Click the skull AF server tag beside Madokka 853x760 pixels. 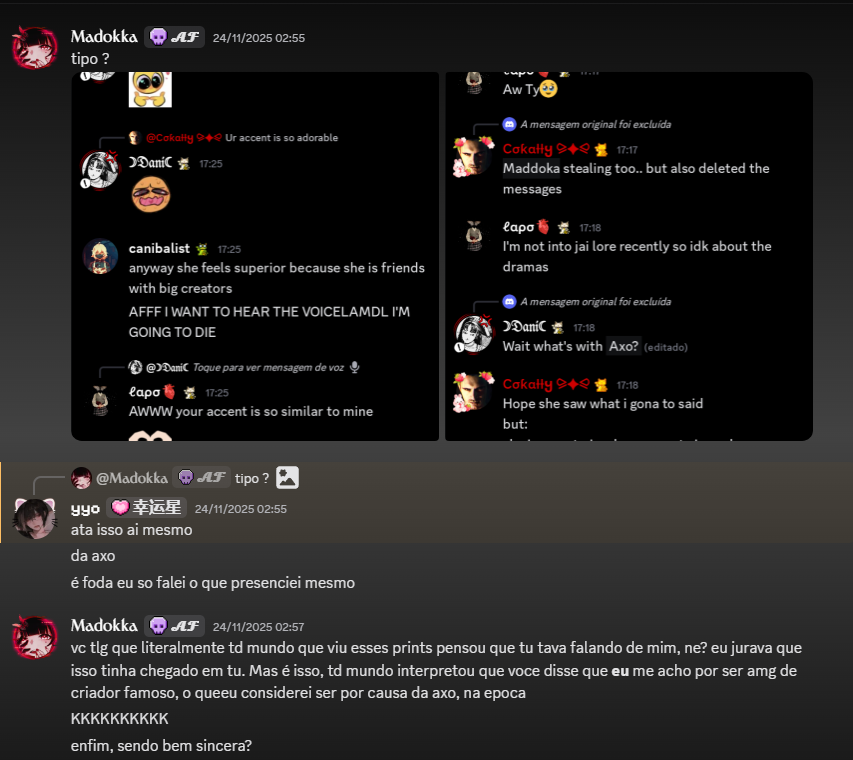[x=175, y=37]
